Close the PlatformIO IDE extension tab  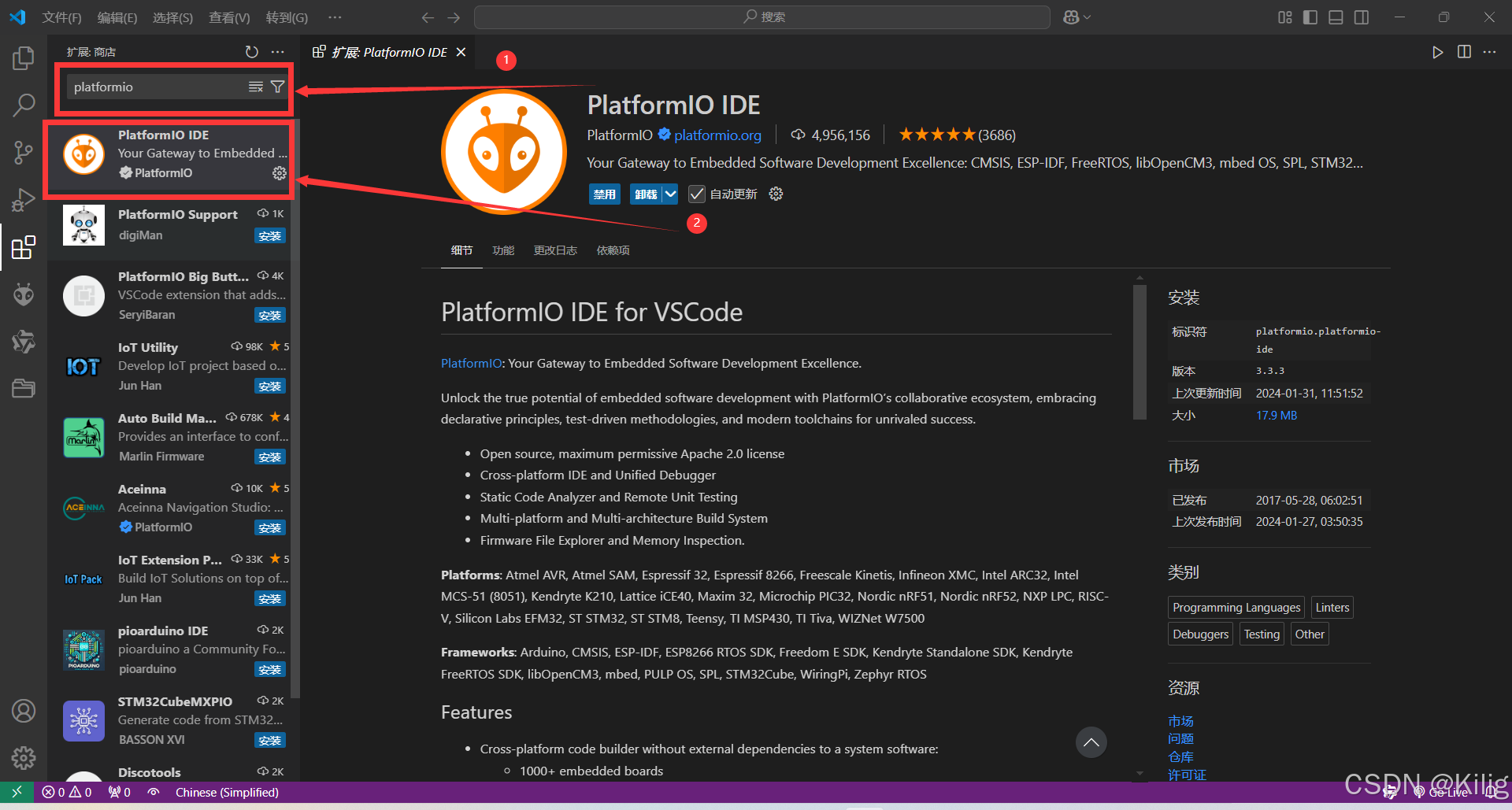461,52
